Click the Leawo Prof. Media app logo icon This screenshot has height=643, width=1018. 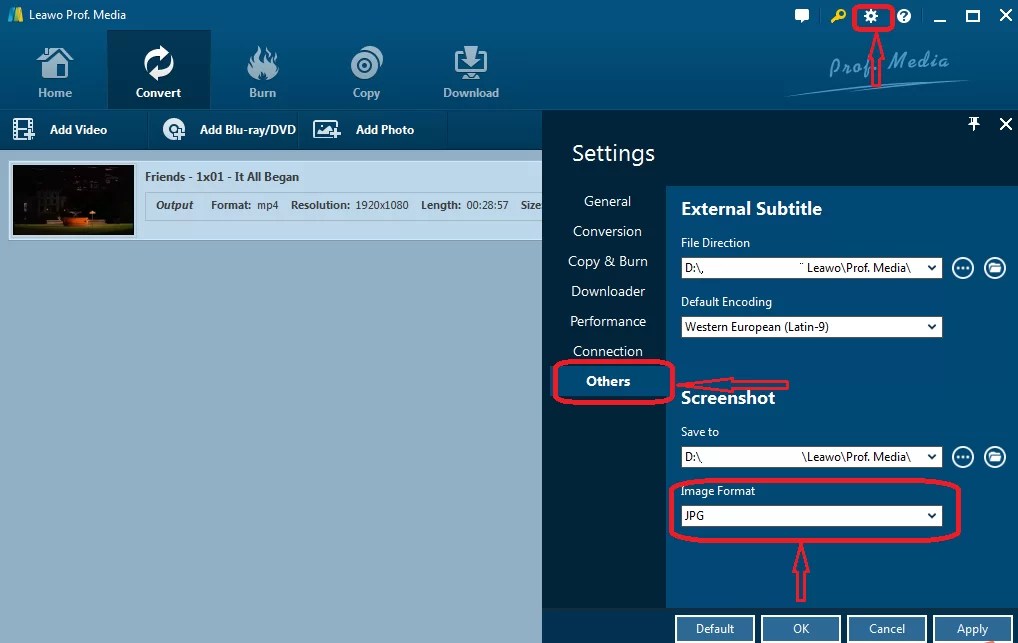pos(15,14)
